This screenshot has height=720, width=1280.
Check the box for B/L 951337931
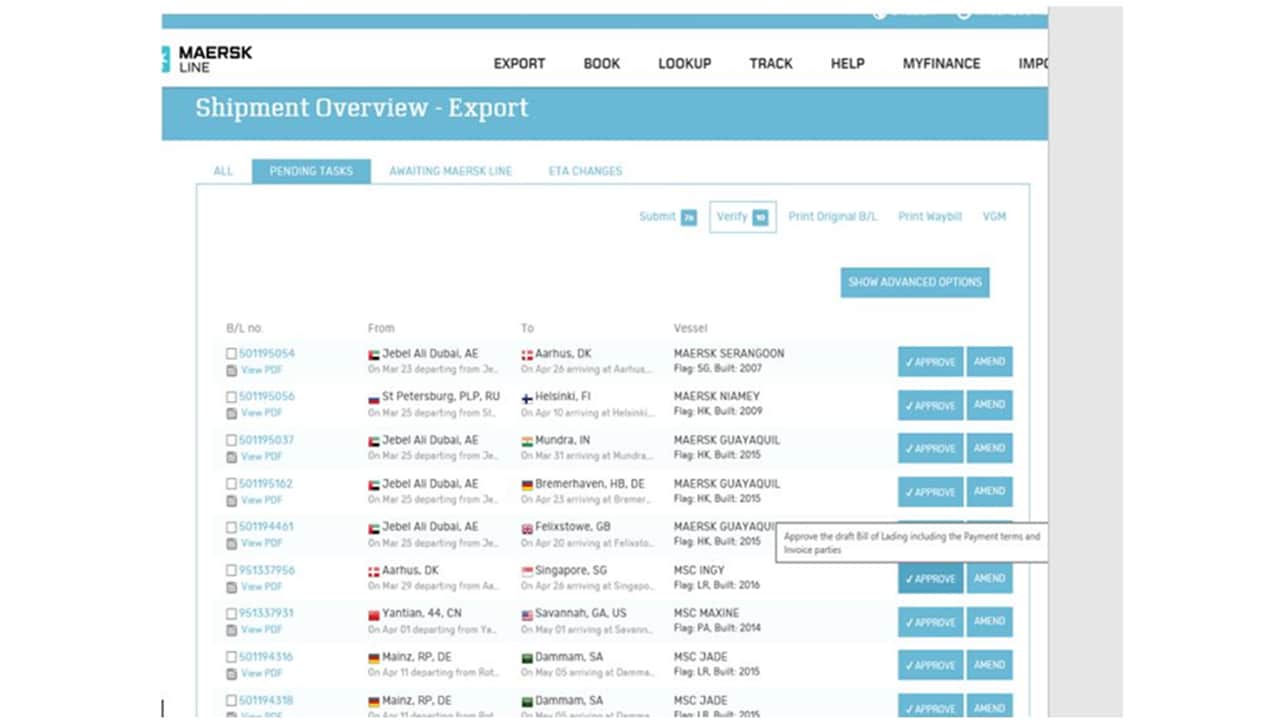coord(231,614)
